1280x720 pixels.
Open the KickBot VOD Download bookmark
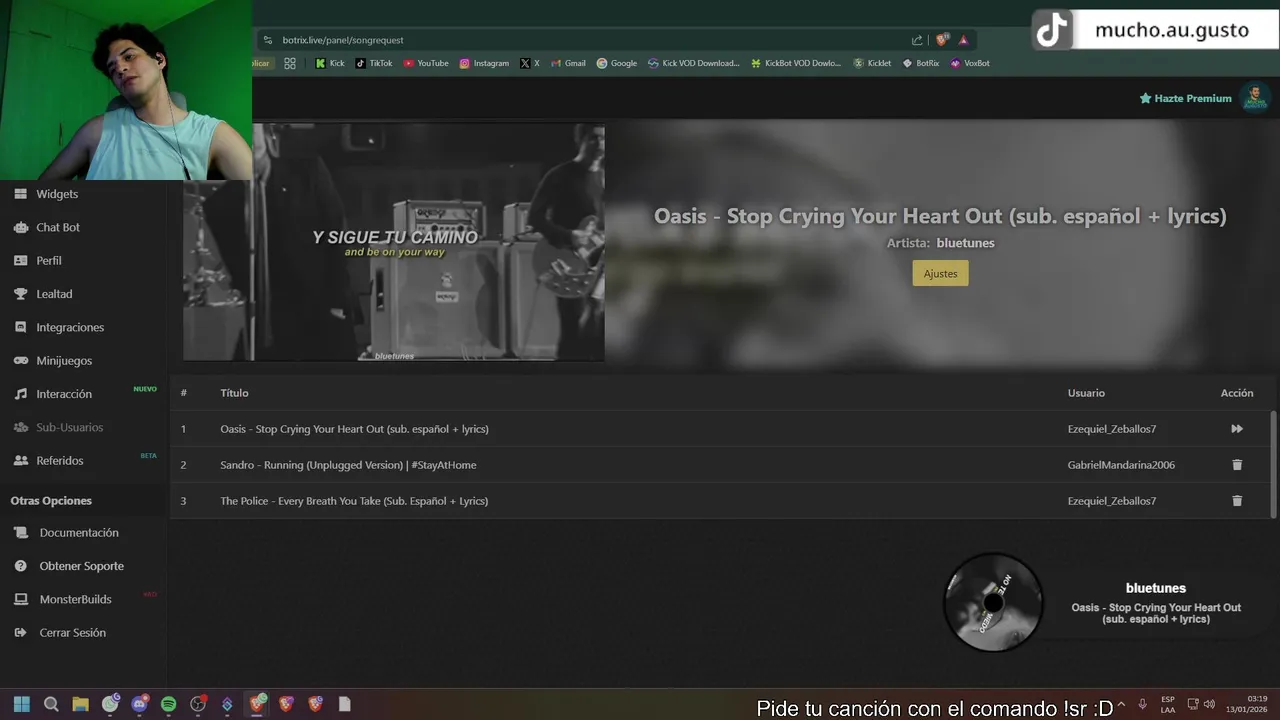tap(796, 63)
